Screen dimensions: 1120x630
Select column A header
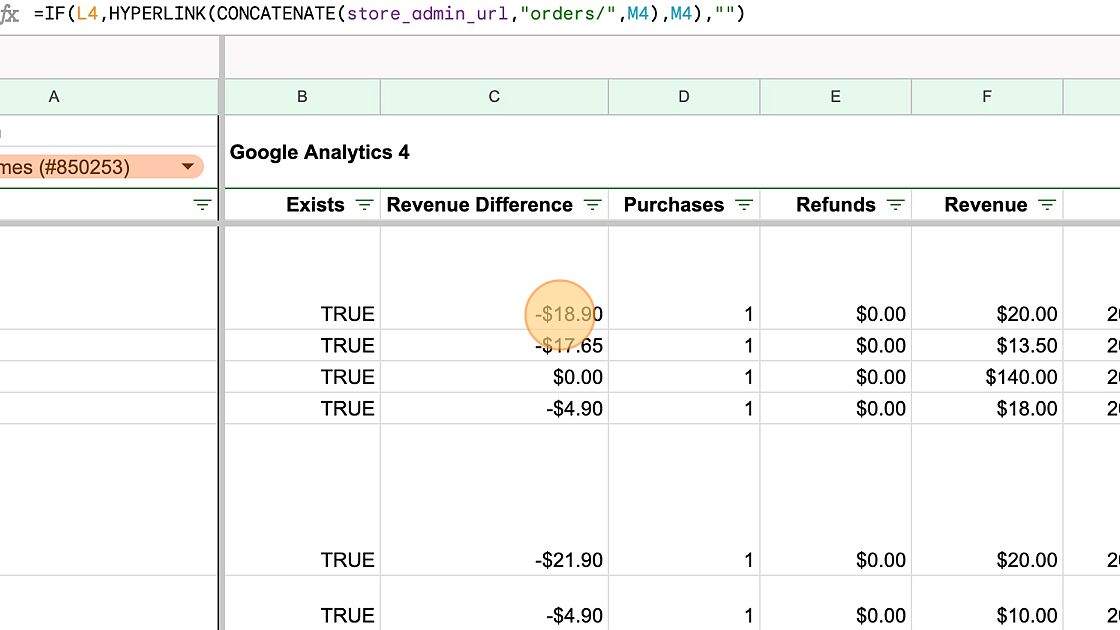tap(54, 97)
